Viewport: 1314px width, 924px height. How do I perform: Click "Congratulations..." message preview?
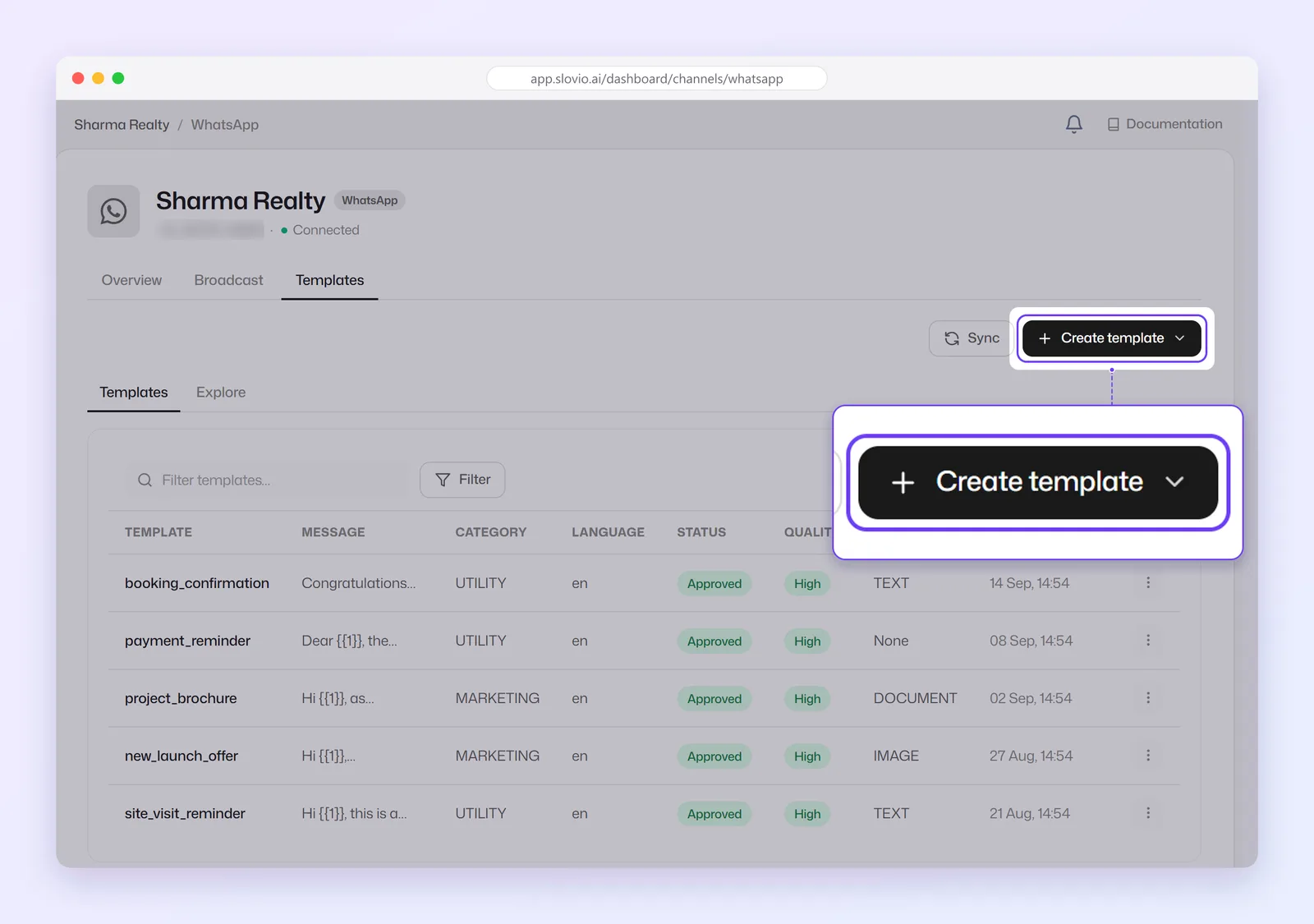click(x=359, y=583)
